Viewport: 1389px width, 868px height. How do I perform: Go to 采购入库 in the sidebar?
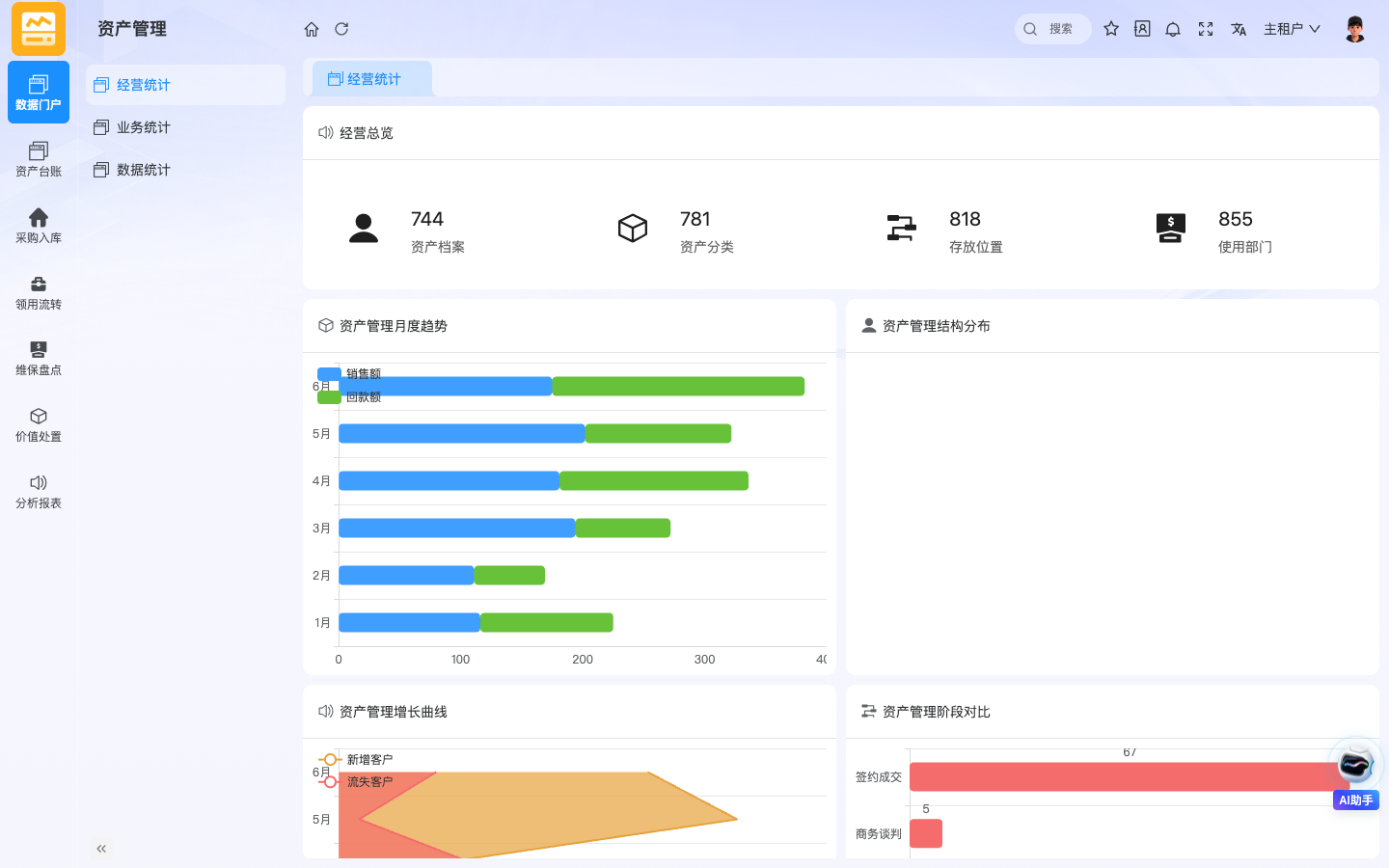(39, 226)
